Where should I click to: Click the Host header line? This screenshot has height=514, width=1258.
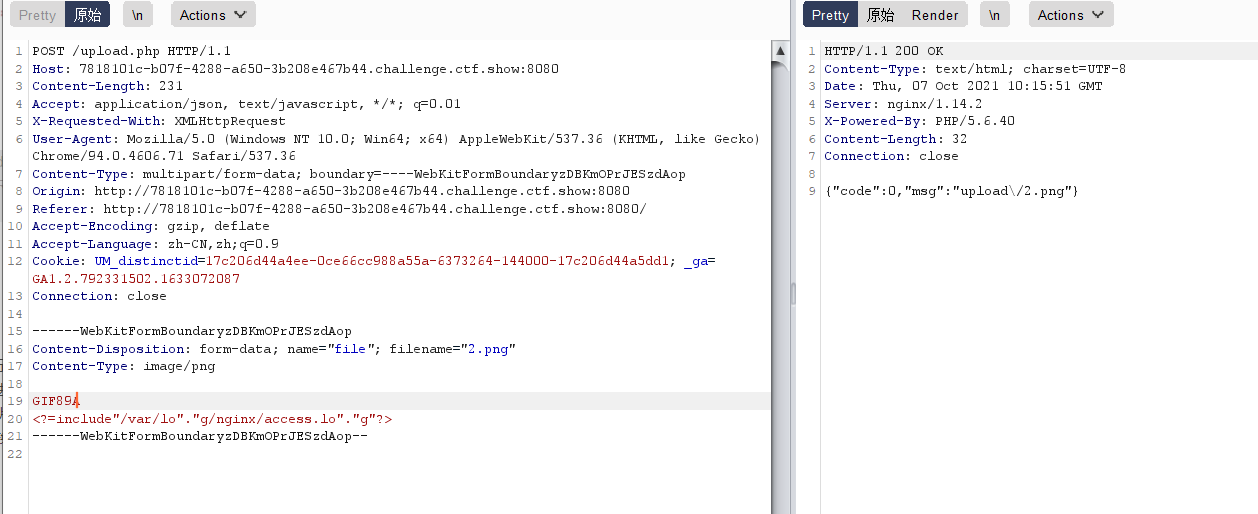295,69
